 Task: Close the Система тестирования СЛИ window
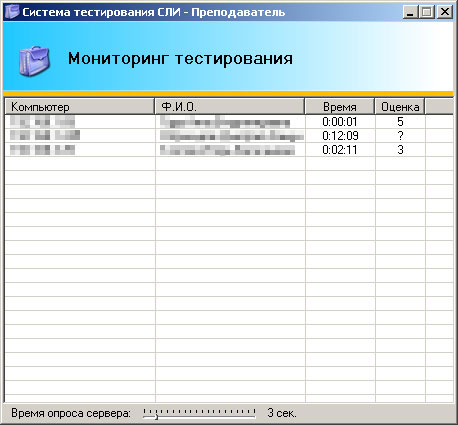(445, 12)
